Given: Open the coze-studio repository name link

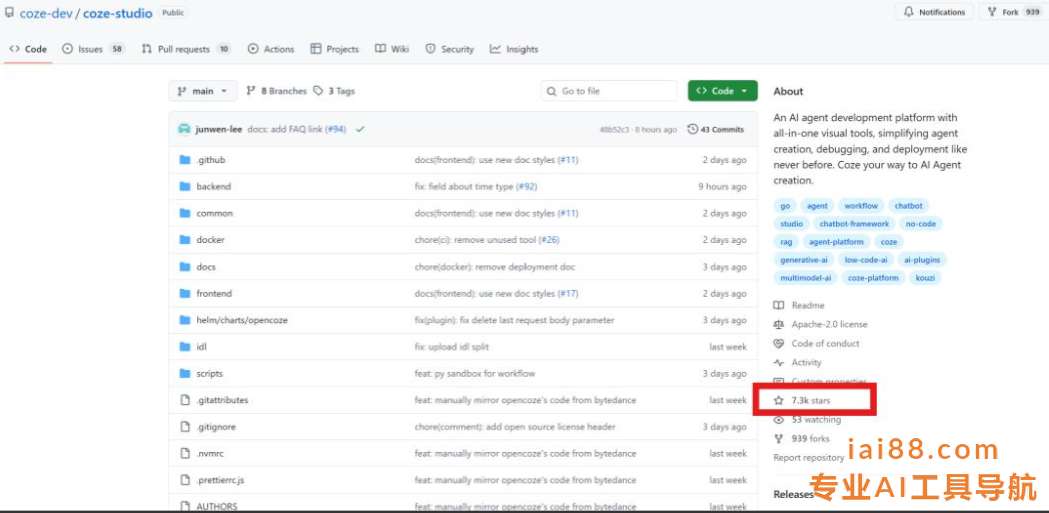Looking at the screenshot, I should coord(118,13).
